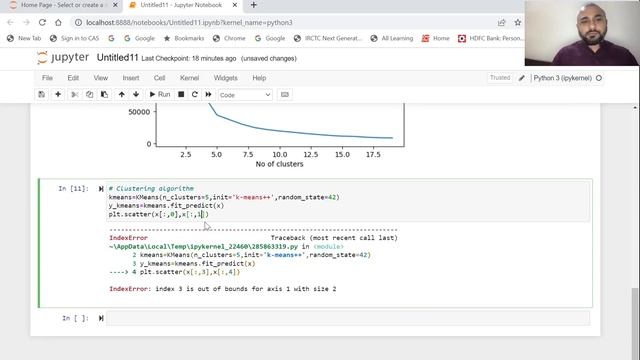The image size is (640, 360).
Task: Open the Cell menu
Action: (x=159, y=78)
